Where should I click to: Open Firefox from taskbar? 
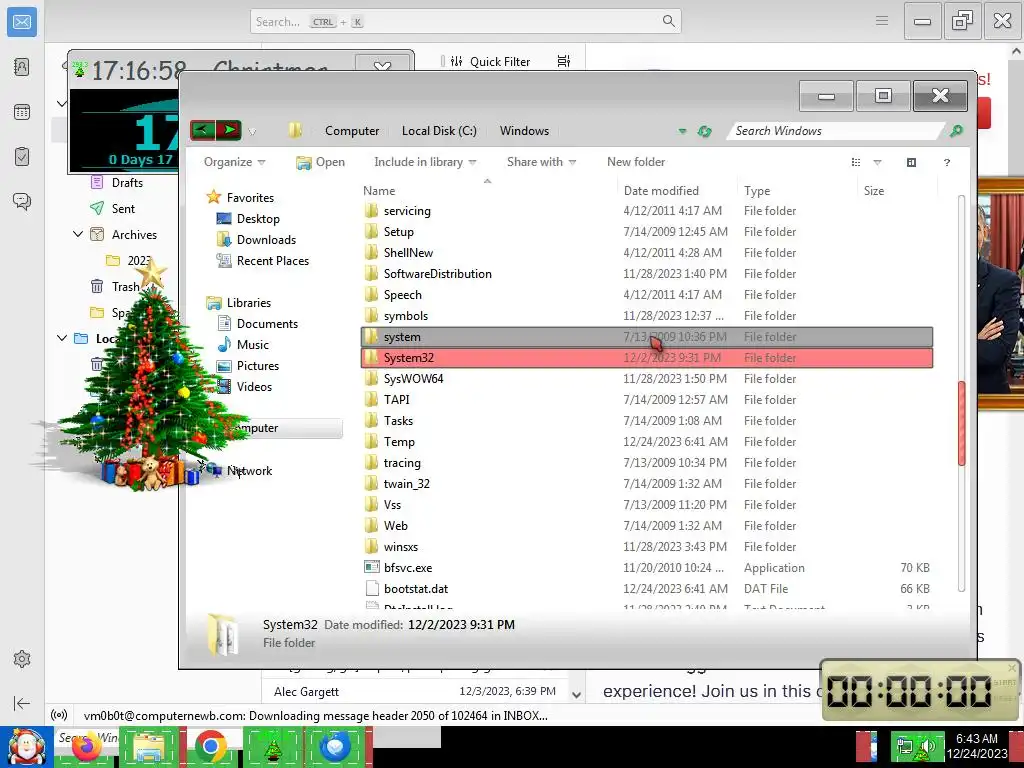tap(87, 747)
